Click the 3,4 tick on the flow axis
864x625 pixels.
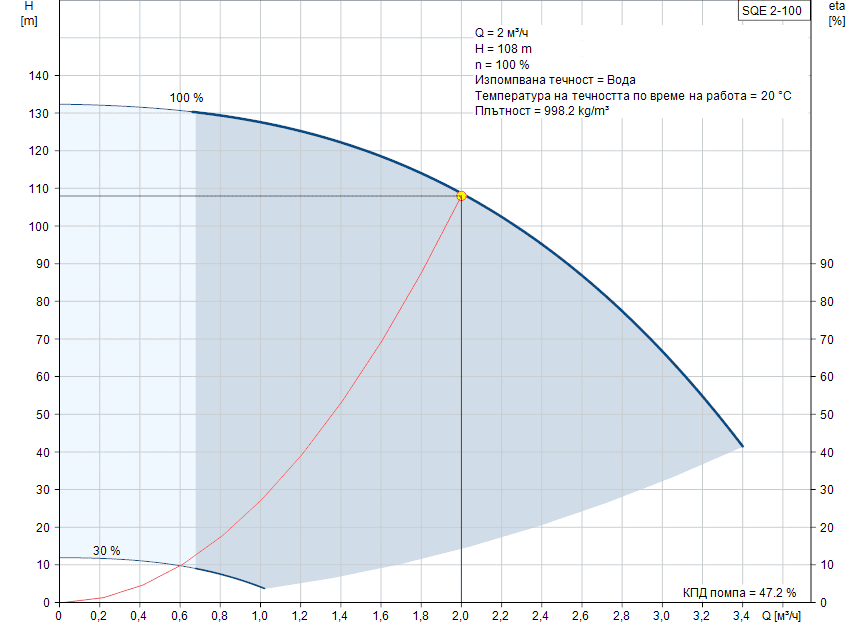[x=742, y=613]
